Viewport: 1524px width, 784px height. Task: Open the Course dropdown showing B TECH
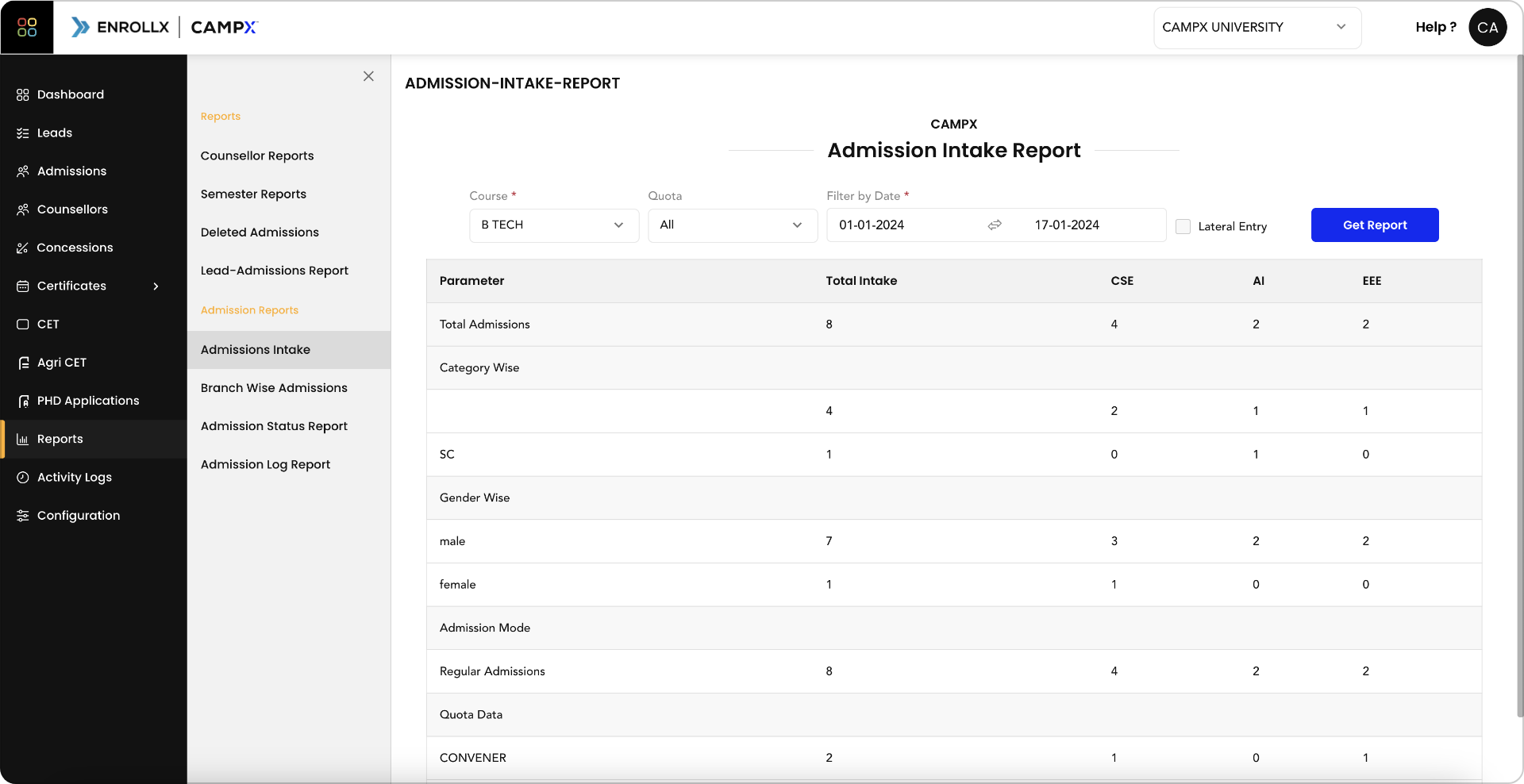click(x=554, y=225)
